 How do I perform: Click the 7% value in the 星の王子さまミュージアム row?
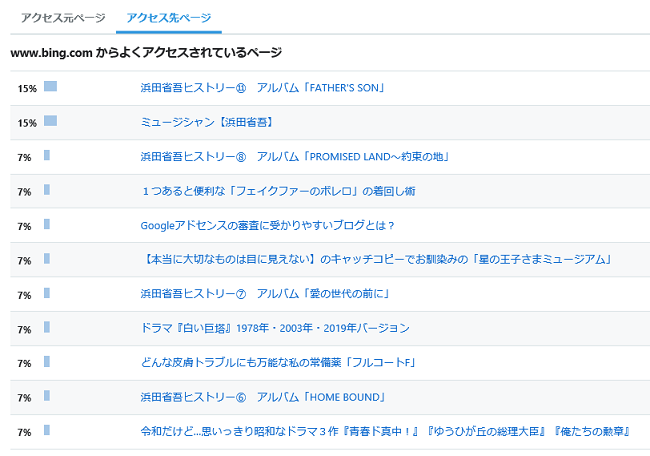pos(24,260)
